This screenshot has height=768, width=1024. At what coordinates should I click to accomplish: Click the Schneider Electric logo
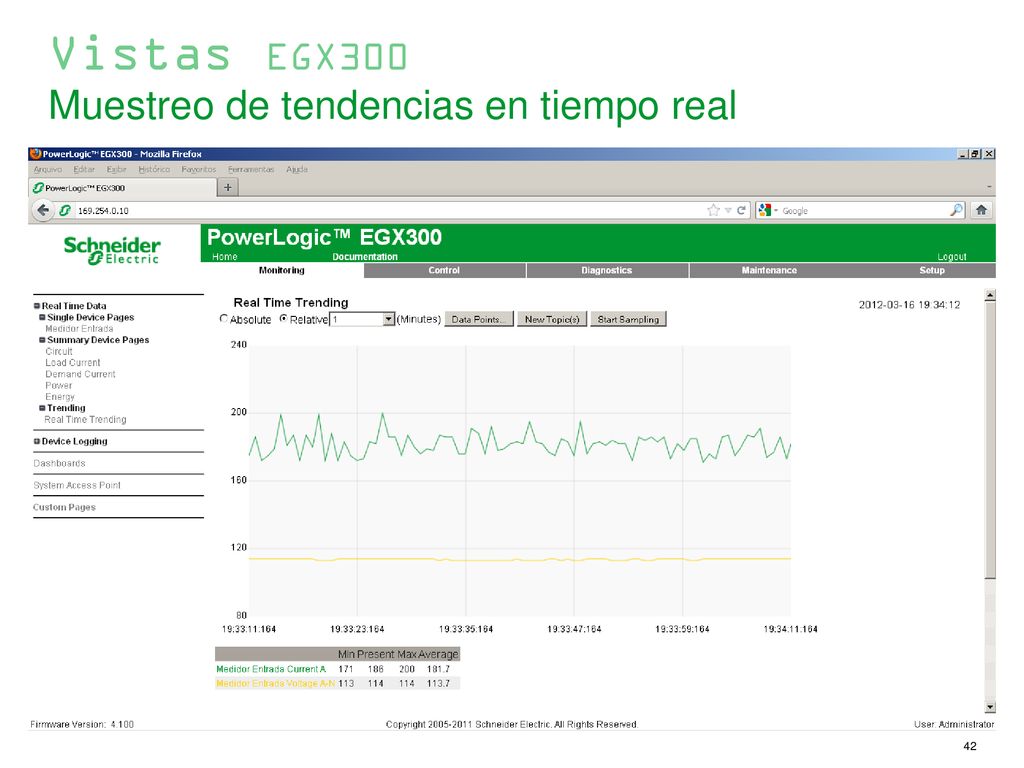pos(112,250)
